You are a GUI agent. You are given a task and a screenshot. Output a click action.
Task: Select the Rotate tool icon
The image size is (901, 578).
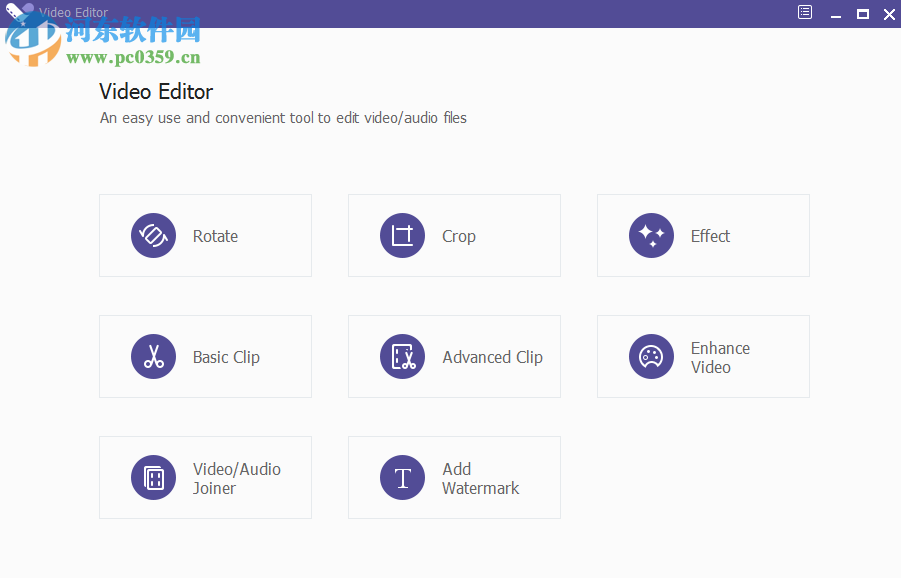pyautogui.click(x=153, y=235)
